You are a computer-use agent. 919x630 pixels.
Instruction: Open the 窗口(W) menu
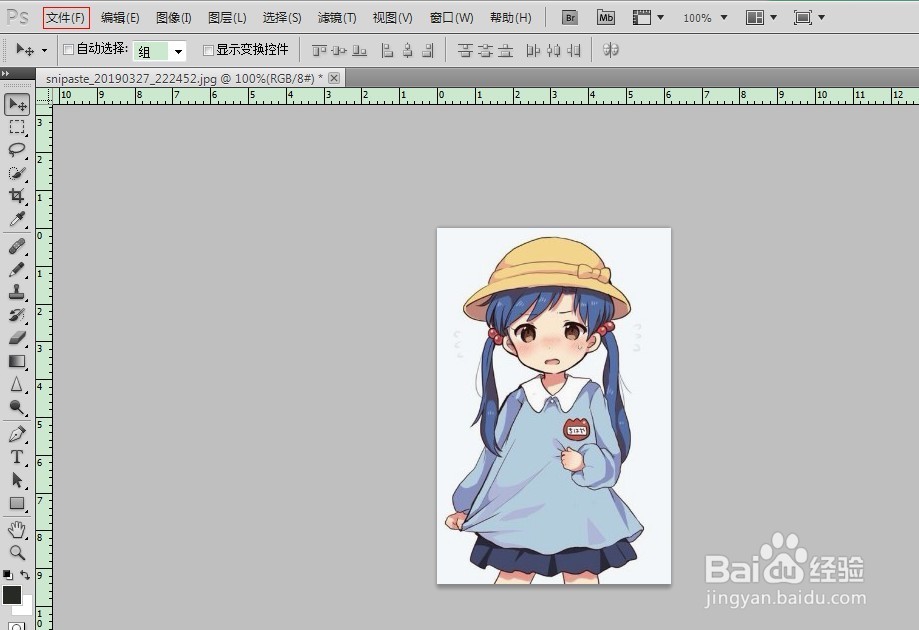tap(451, 18)
